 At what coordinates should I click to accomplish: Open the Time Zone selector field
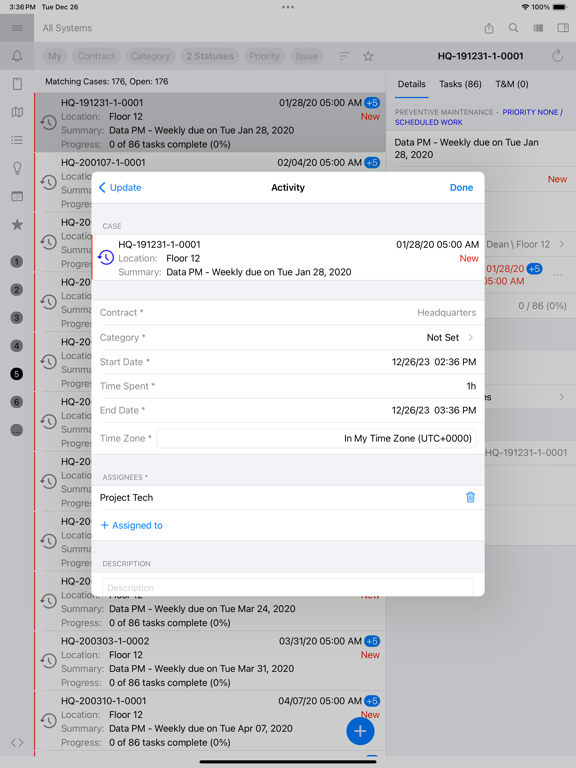(316, 438)
